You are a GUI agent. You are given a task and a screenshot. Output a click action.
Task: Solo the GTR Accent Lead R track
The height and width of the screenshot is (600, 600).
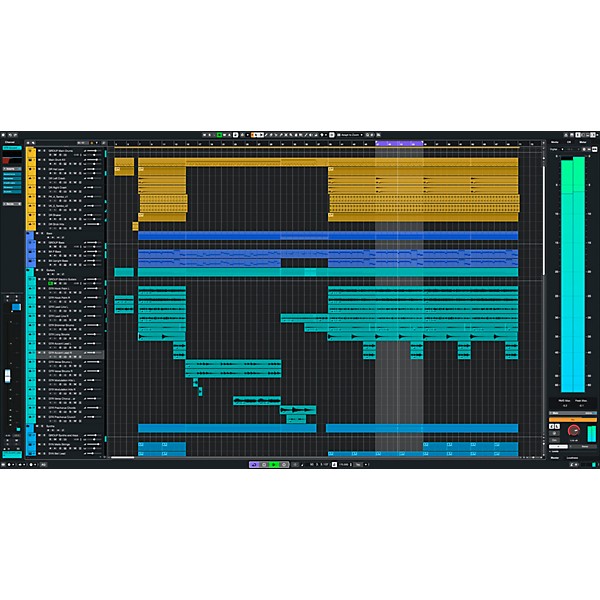44,353
